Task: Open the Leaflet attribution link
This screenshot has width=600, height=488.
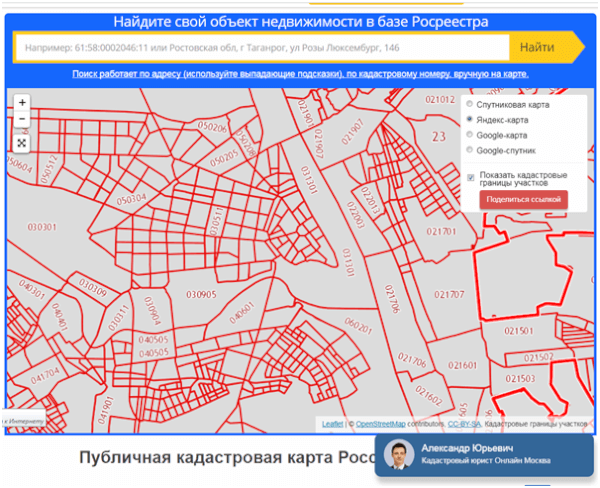Action: 332,424
